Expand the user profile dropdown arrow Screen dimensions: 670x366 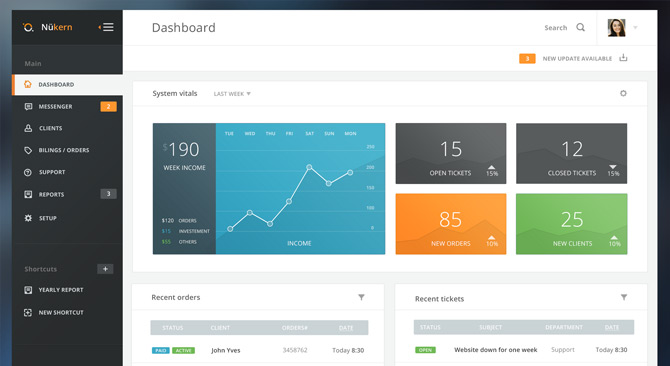635,28
